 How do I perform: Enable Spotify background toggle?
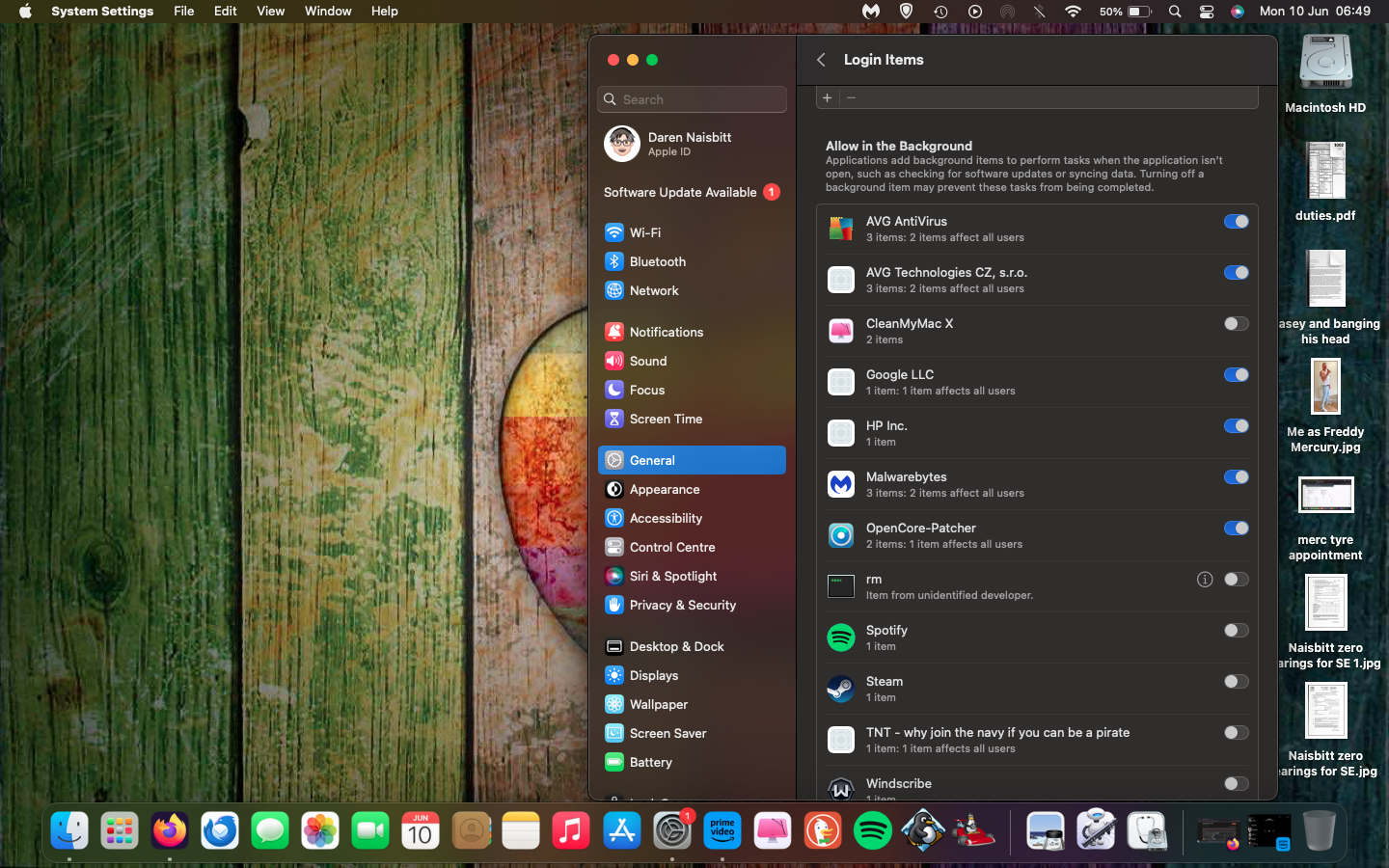1237,631
